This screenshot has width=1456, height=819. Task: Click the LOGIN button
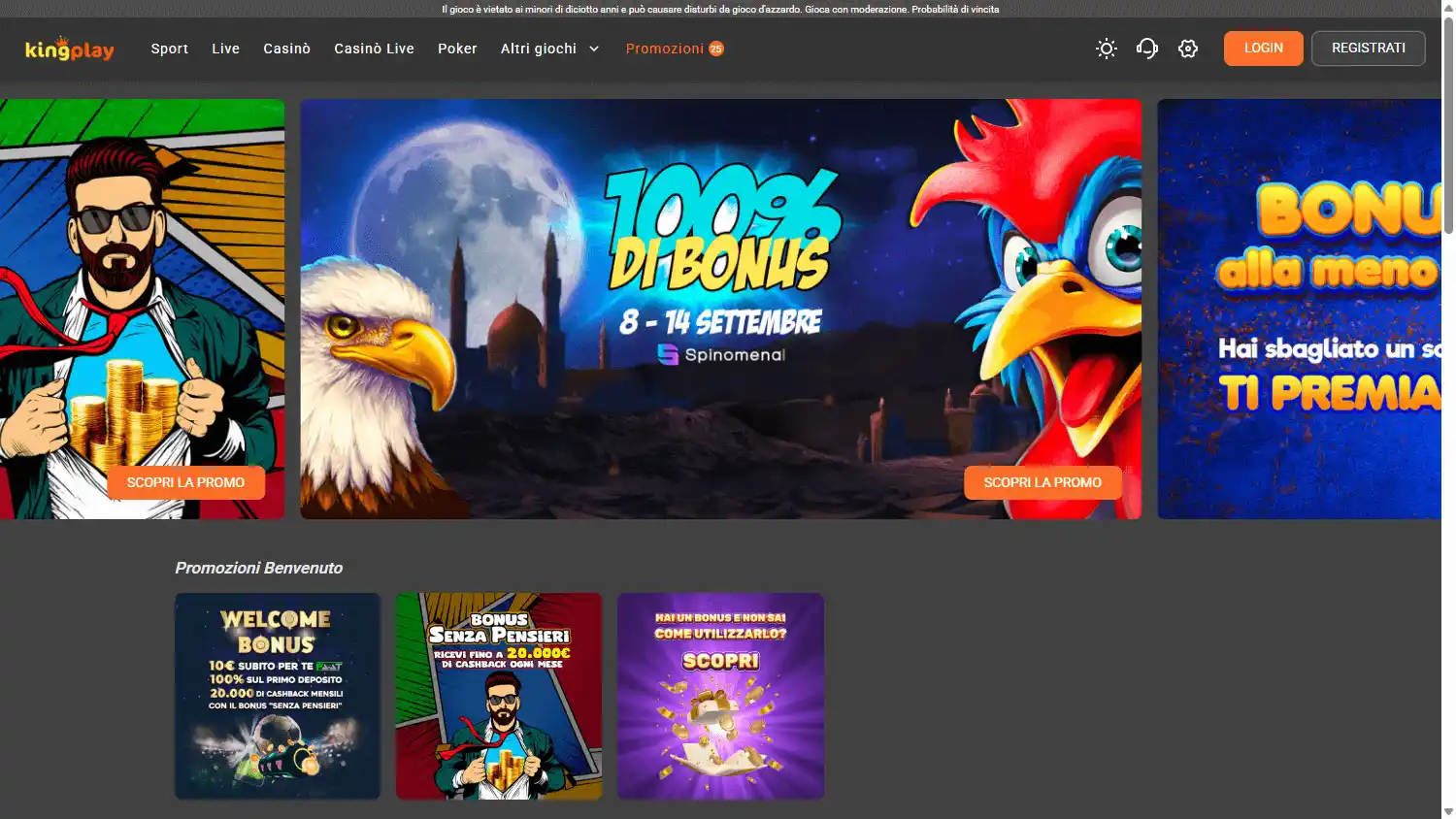click(1264, 49)
